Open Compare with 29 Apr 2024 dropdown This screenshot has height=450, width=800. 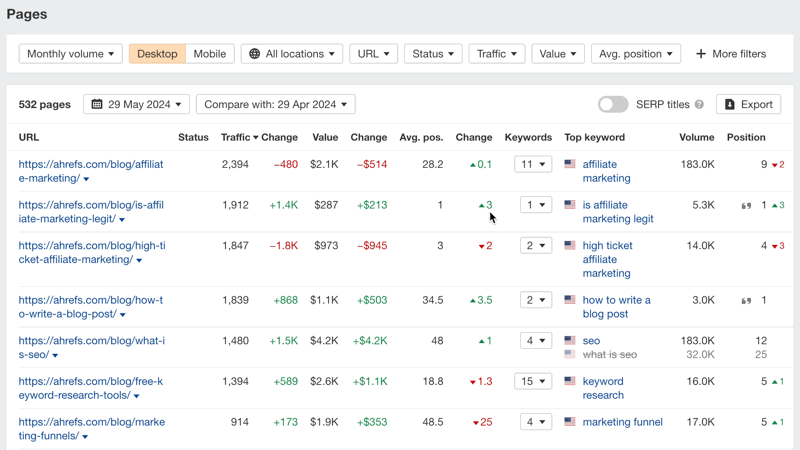coord(276,104)
